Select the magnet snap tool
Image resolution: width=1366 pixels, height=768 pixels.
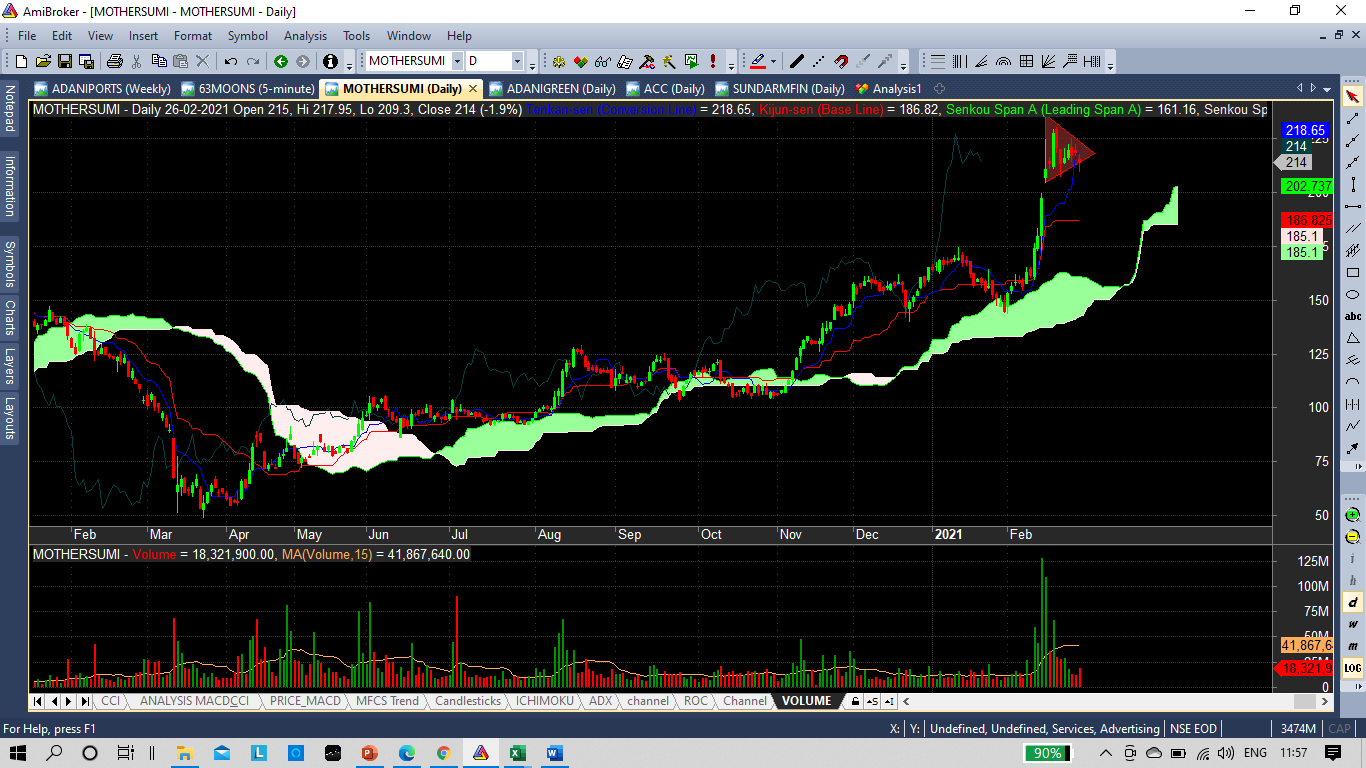(841, 61)
